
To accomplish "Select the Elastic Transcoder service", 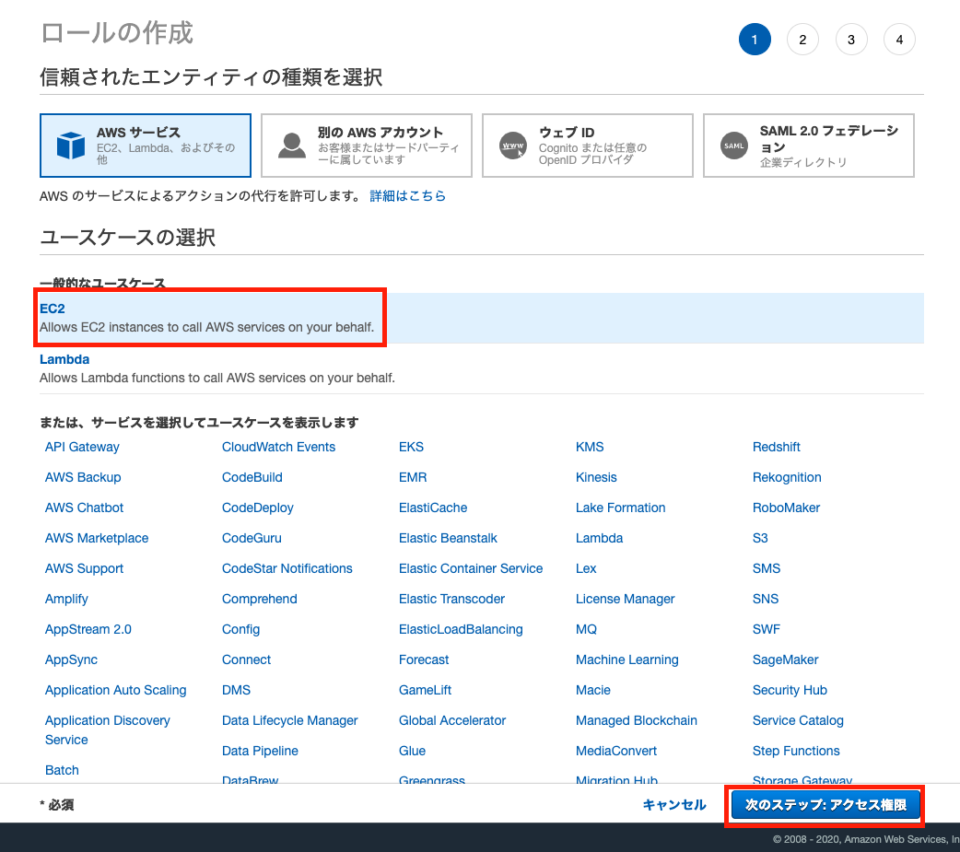I will 452,599.
